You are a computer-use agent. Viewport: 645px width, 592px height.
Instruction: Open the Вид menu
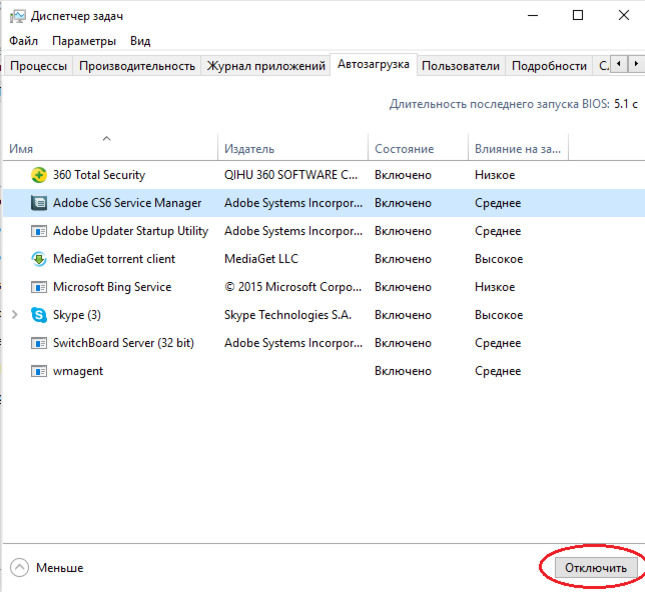[x=140, y=41]
